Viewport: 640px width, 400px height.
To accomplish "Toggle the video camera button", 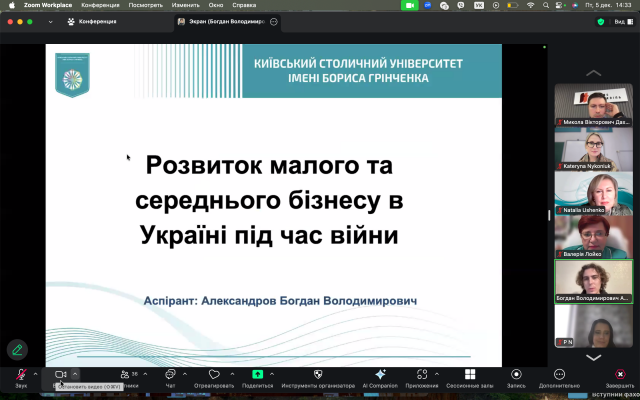I will 60,375.
